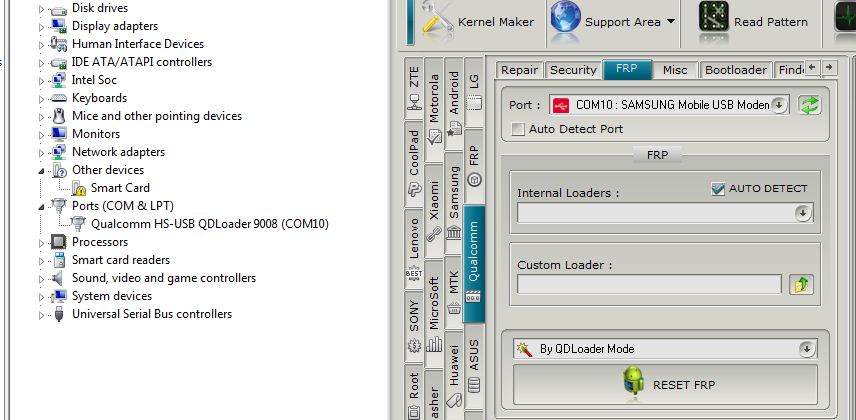856x420 pixels.
Task: Click the System devices icon
Action: (x=58, y=296)
